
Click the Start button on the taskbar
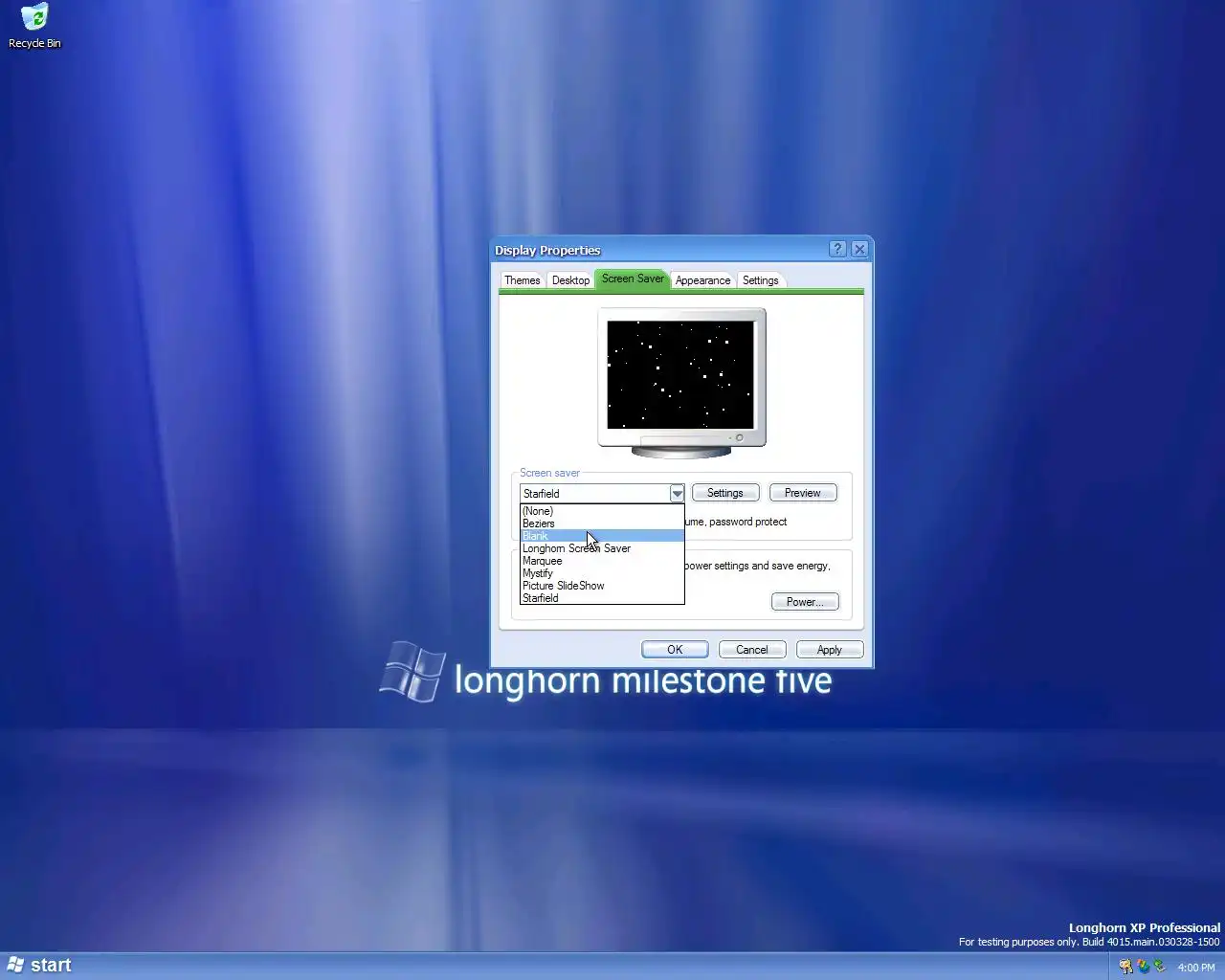[x=39, y=966]
